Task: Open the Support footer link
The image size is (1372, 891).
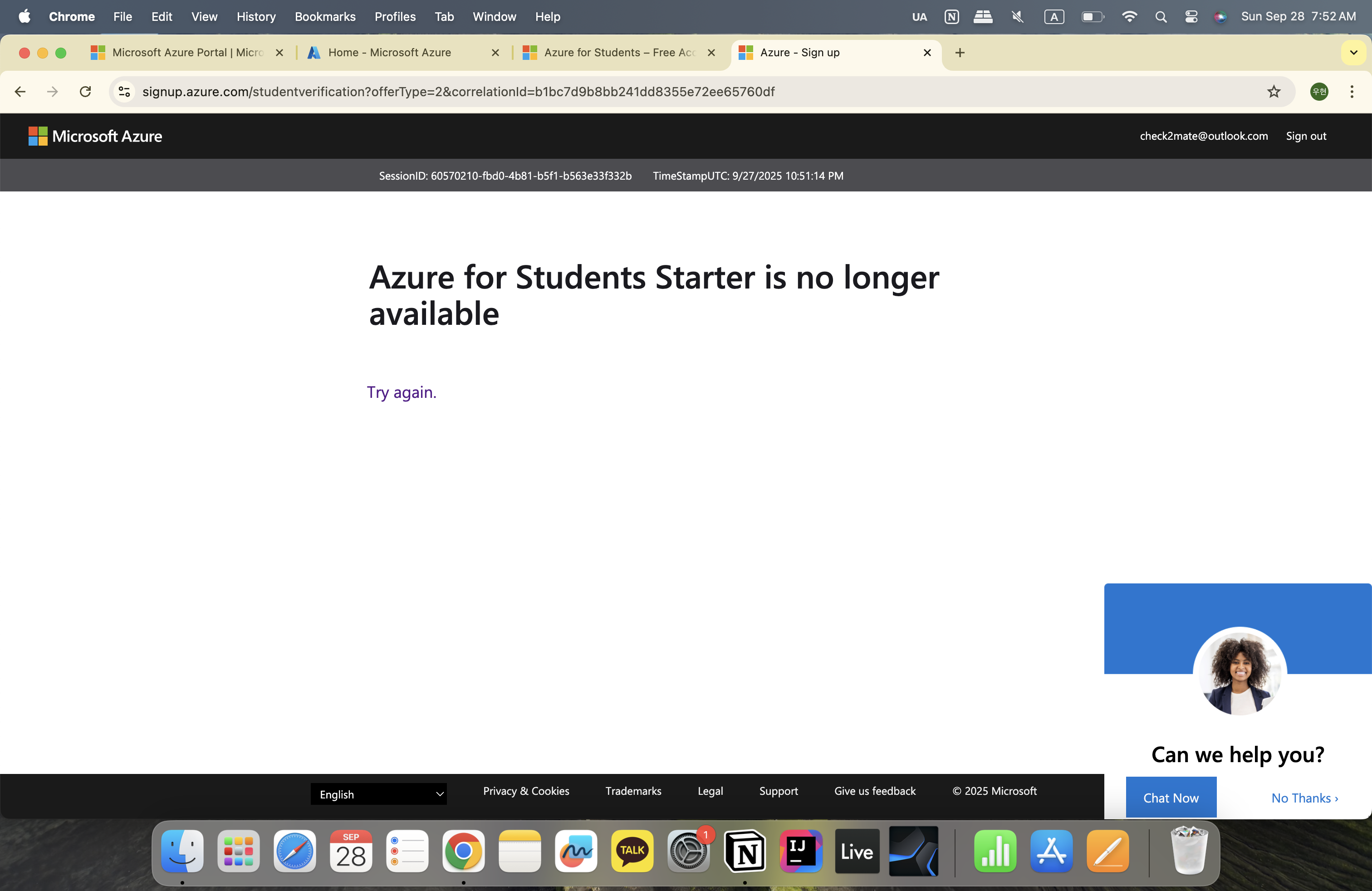Action: pos(778,791)
